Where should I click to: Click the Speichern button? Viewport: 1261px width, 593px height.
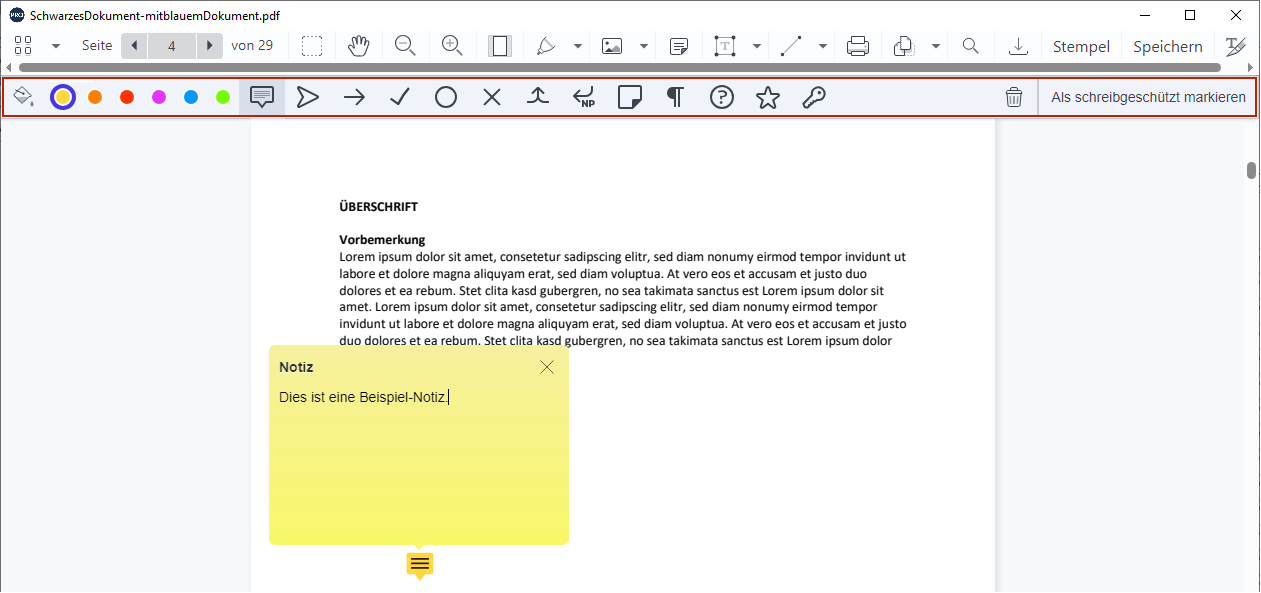click(1168, 46)
